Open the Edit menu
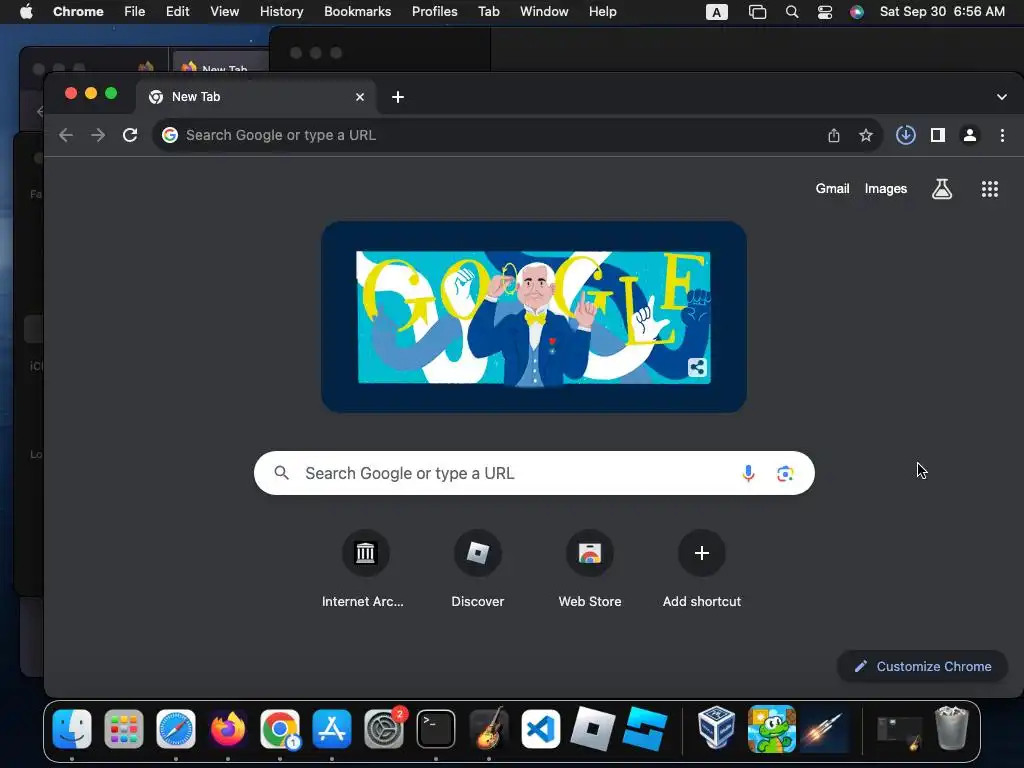The width and height of the screenshot is (1024, 768). (x=178, y=12)
